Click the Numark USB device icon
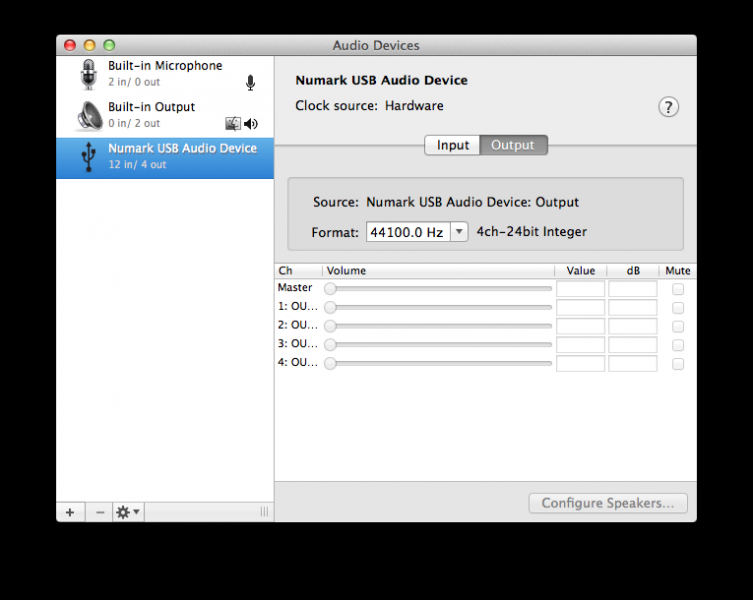Image resolution: width=753 pixels, height=600 pixels. (x=88, y=157)
